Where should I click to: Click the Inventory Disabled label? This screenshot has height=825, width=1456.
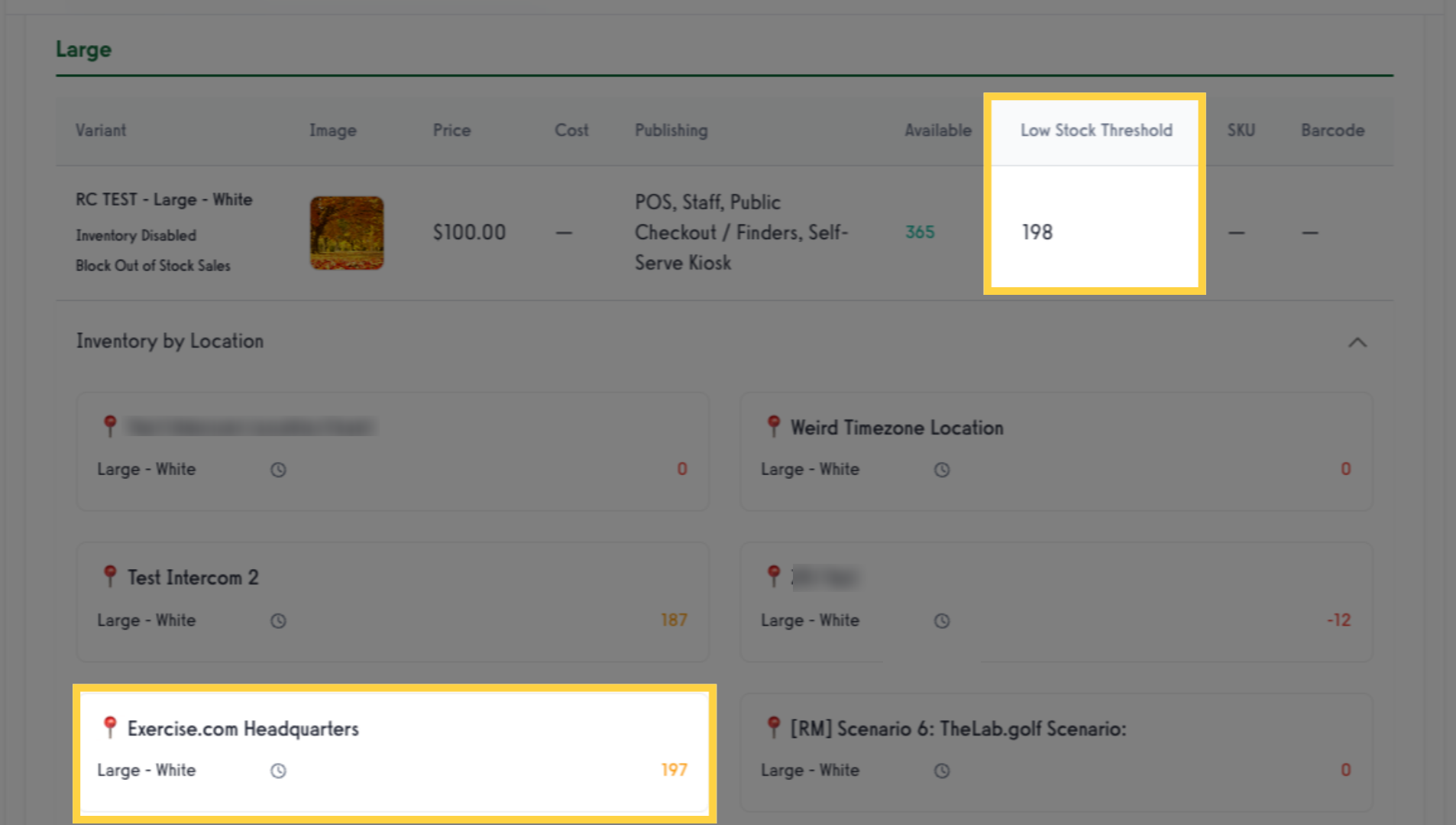136,235
